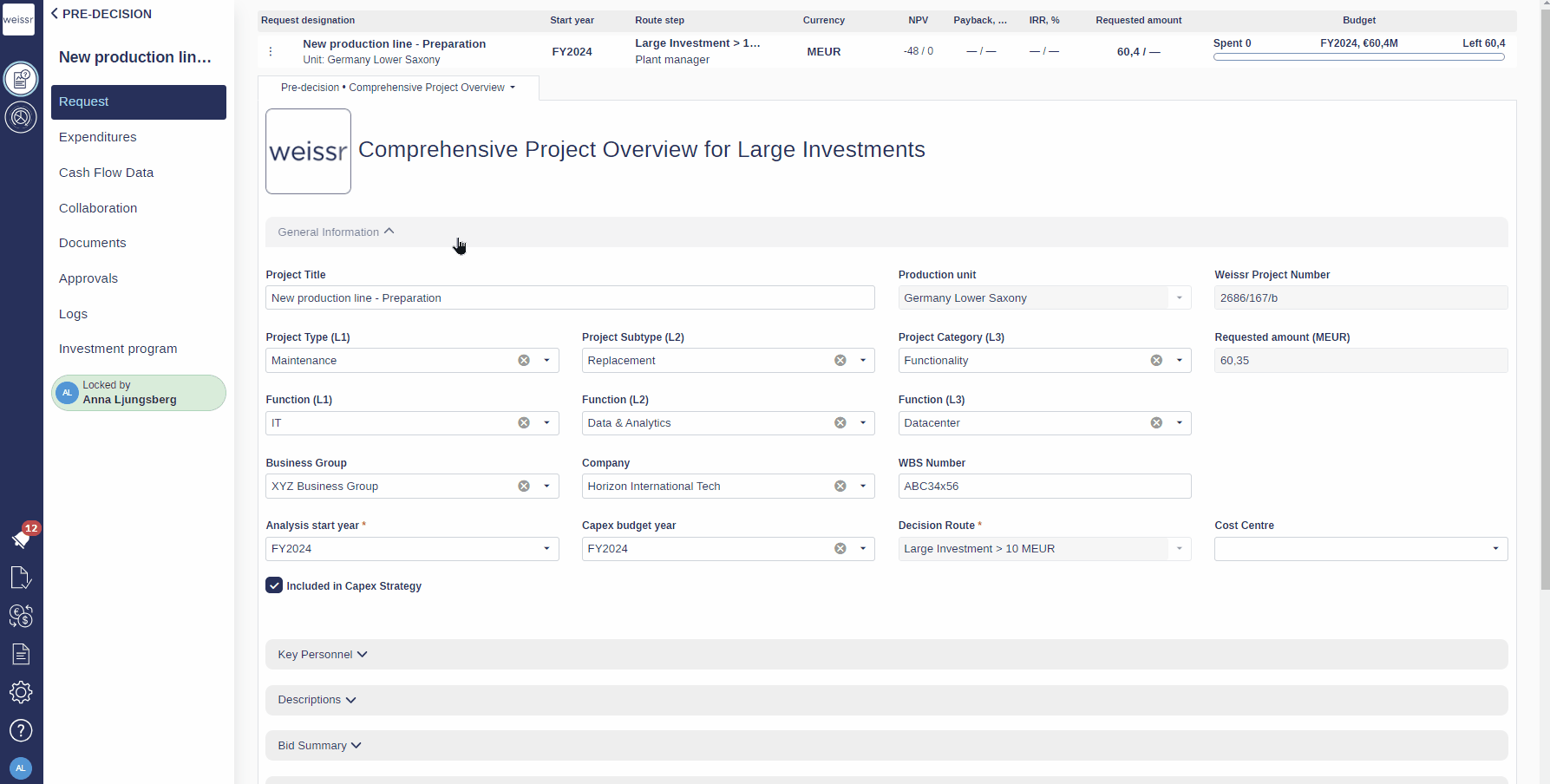Clear the Company Horizon International Tech value
Image resolution: width=1550 pixels, height=784 pixels.
coord(840,487)
